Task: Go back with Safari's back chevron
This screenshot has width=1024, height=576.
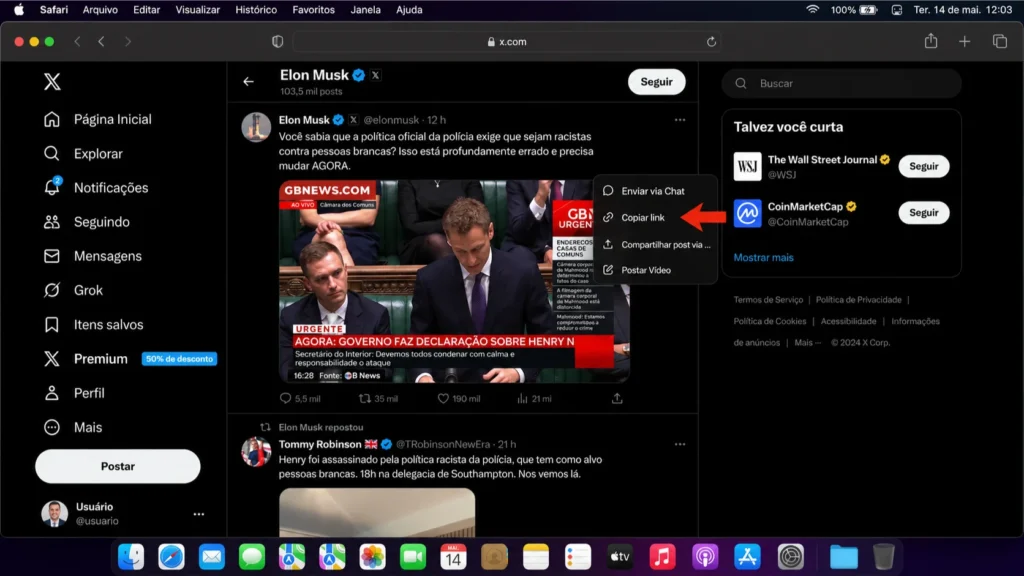Action: tap(101, 42)
